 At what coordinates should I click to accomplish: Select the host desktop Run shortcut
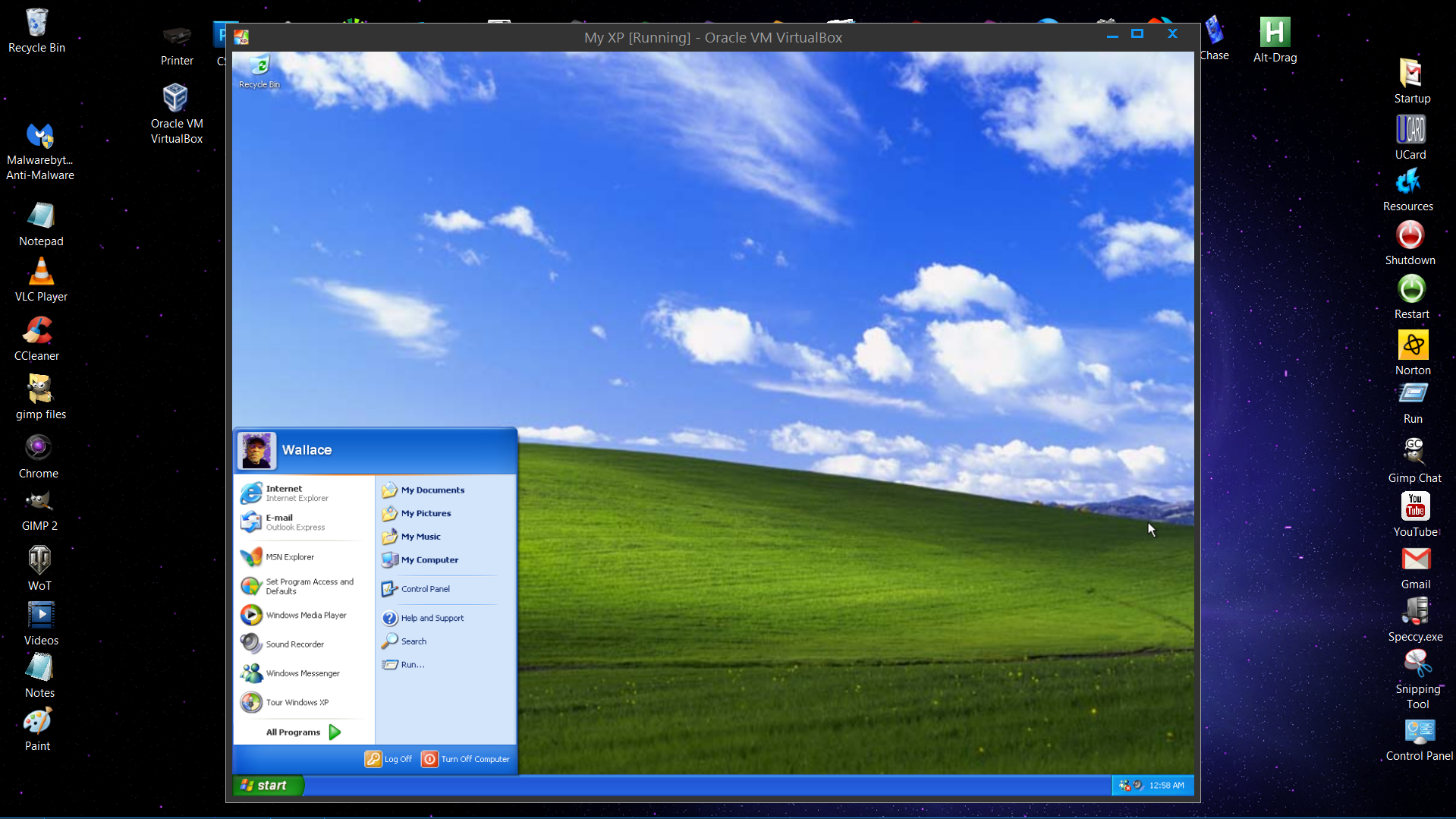point(1413,404)
